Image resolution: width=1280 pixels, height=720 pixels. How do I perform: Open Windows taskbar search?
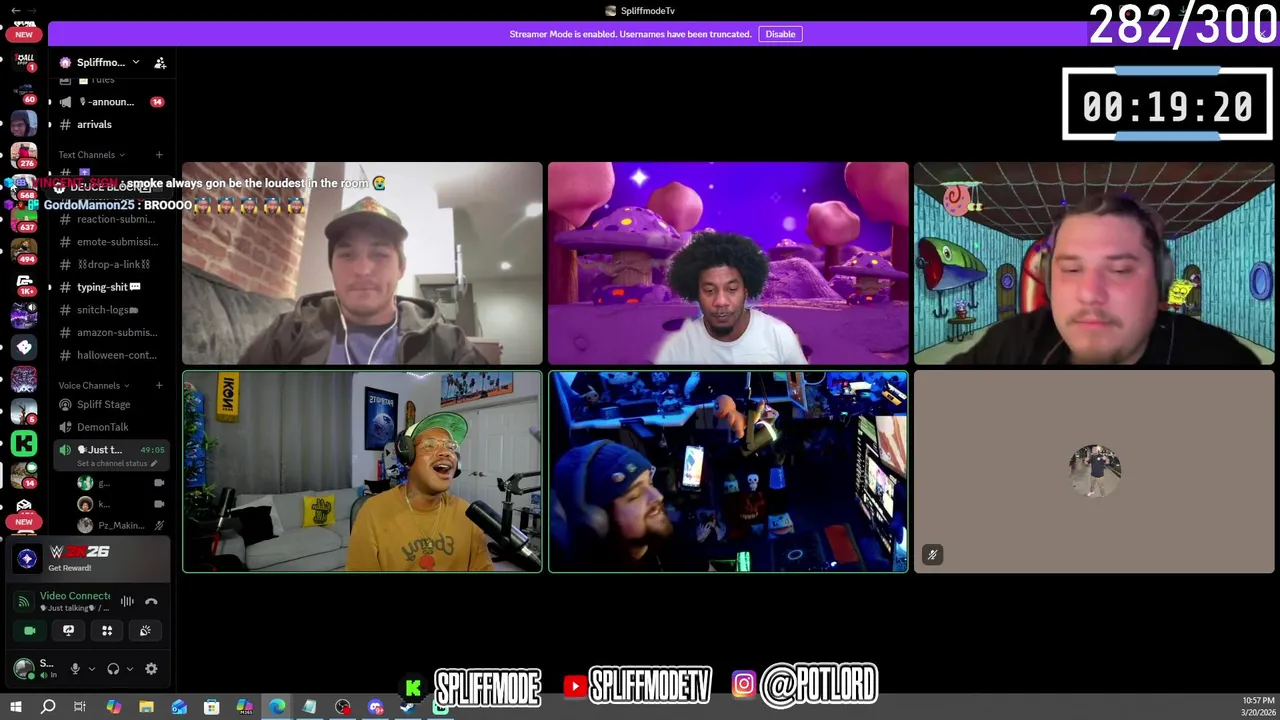coord(48,707)
